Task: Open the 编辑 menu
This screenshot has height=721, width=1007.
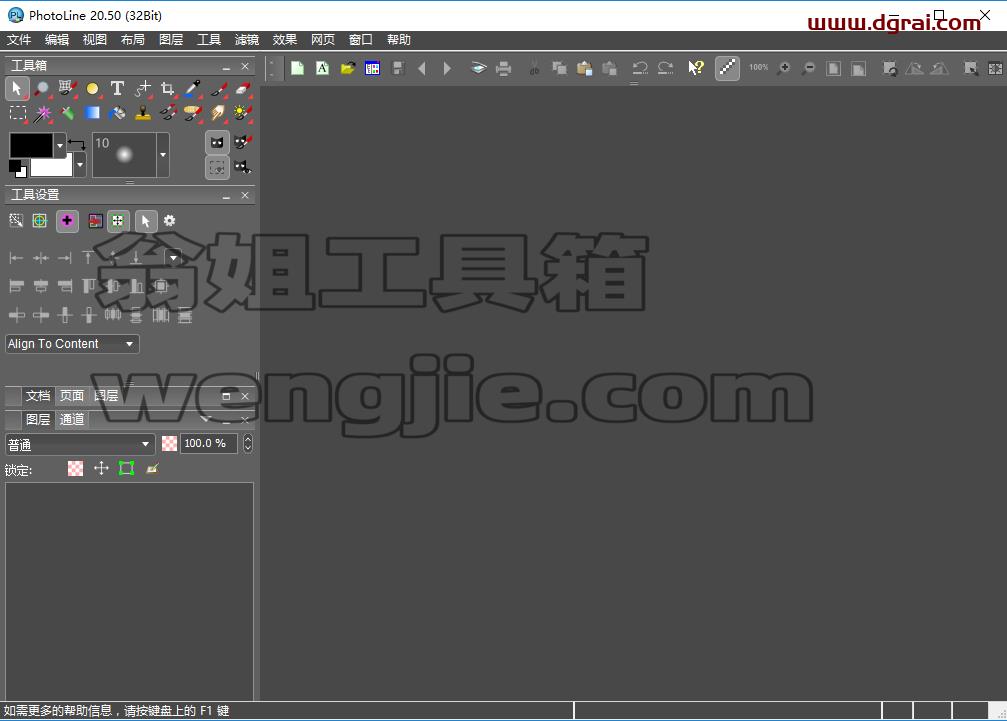Action: coord(57,39)
